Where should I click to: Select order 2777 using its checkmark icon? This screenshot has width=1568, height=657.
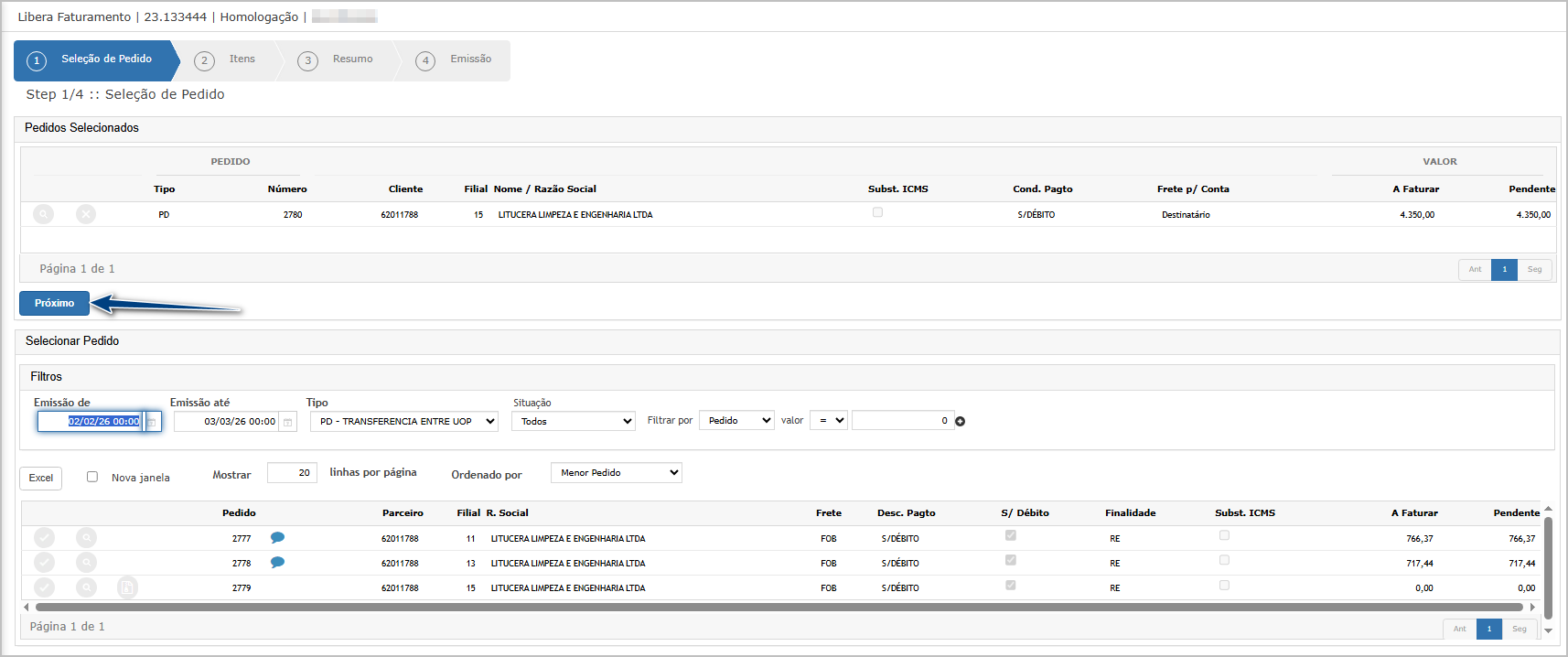pyautogui.click(x=44, y=538)
